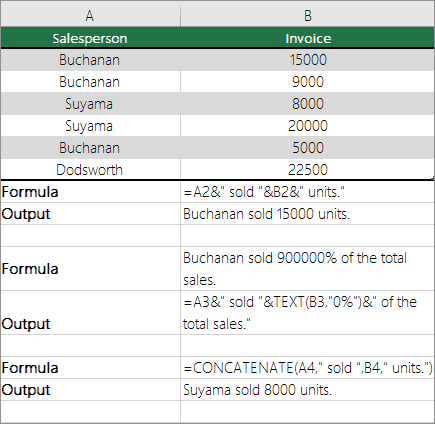Select the output cell 'Buchanan sold 15000 units.'
This screenshot has width=435, height=424.
(x=307, y=214)
